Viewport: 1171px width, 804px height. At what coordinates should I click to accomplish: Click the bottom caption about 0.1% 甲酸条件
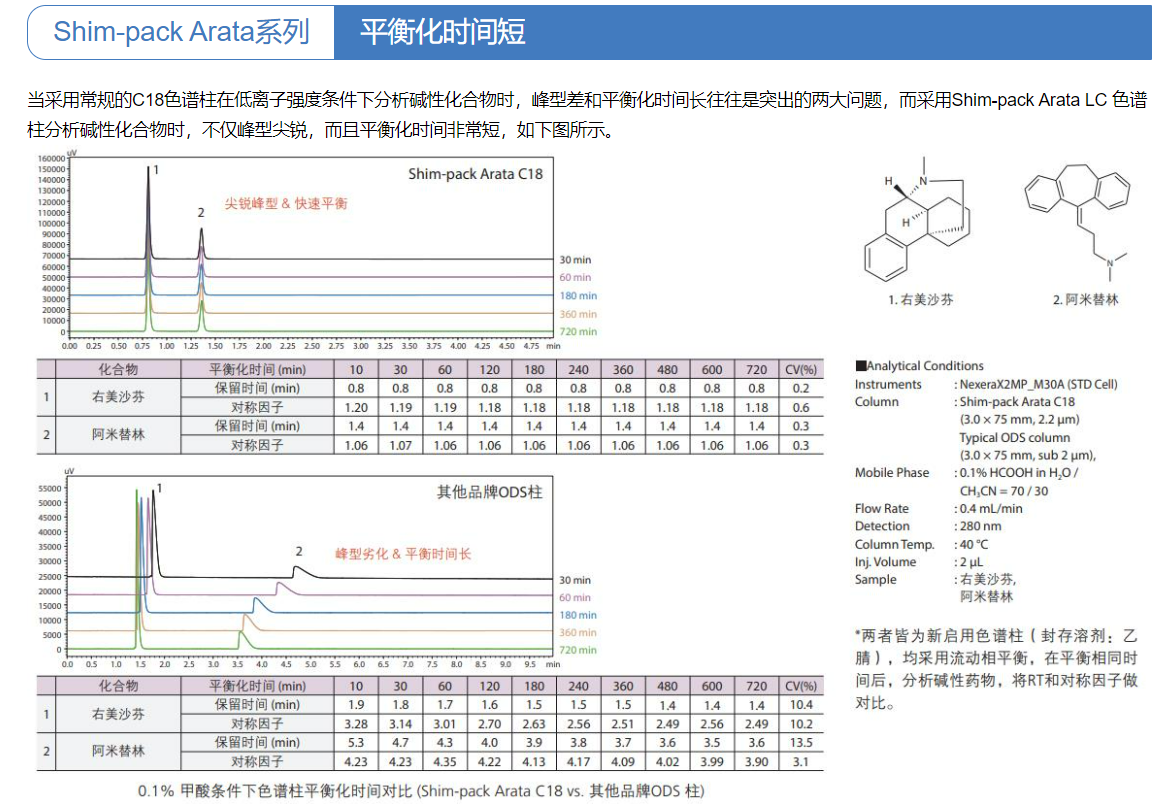click(421, 791)
